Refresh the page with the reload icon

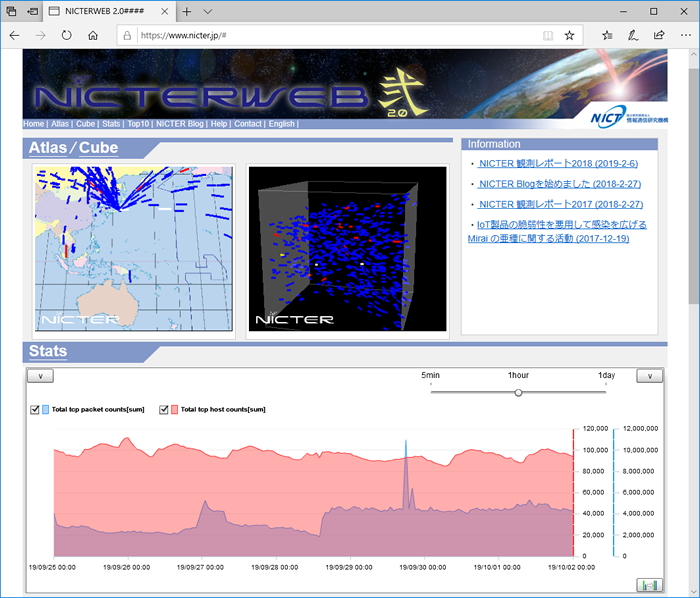point(66,35)
